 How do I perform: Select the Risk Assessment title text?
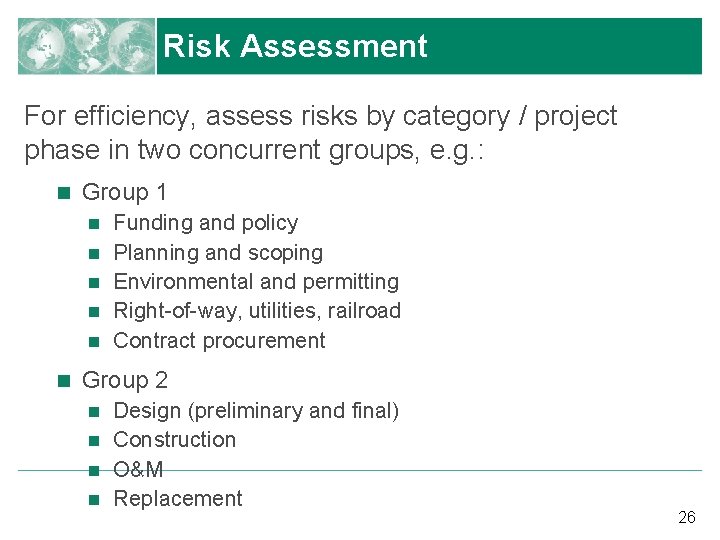(x=295, y=46)
